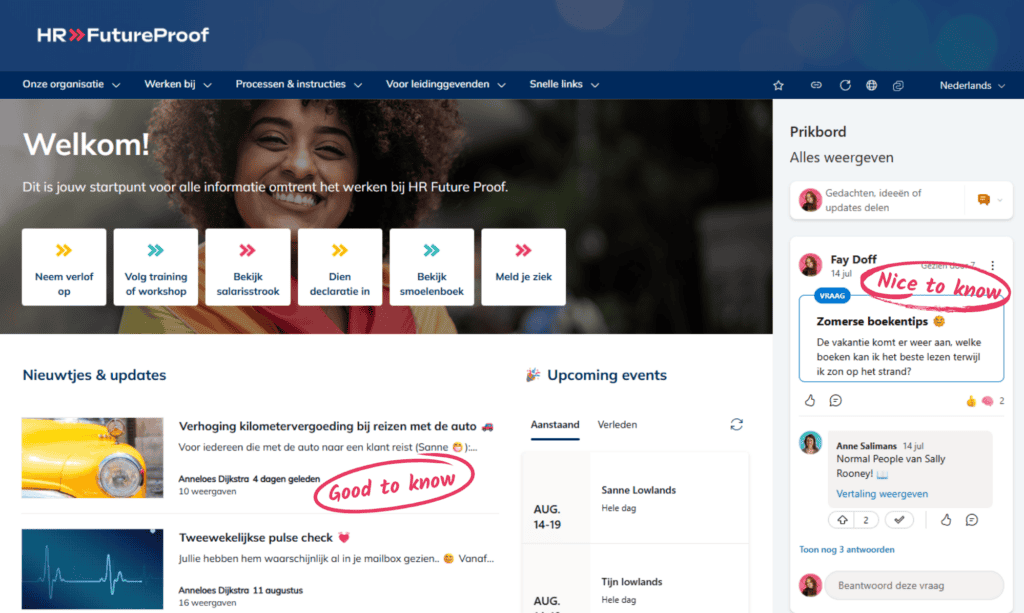Click the Prikbord heading
1024x613 pixels.
818,132
